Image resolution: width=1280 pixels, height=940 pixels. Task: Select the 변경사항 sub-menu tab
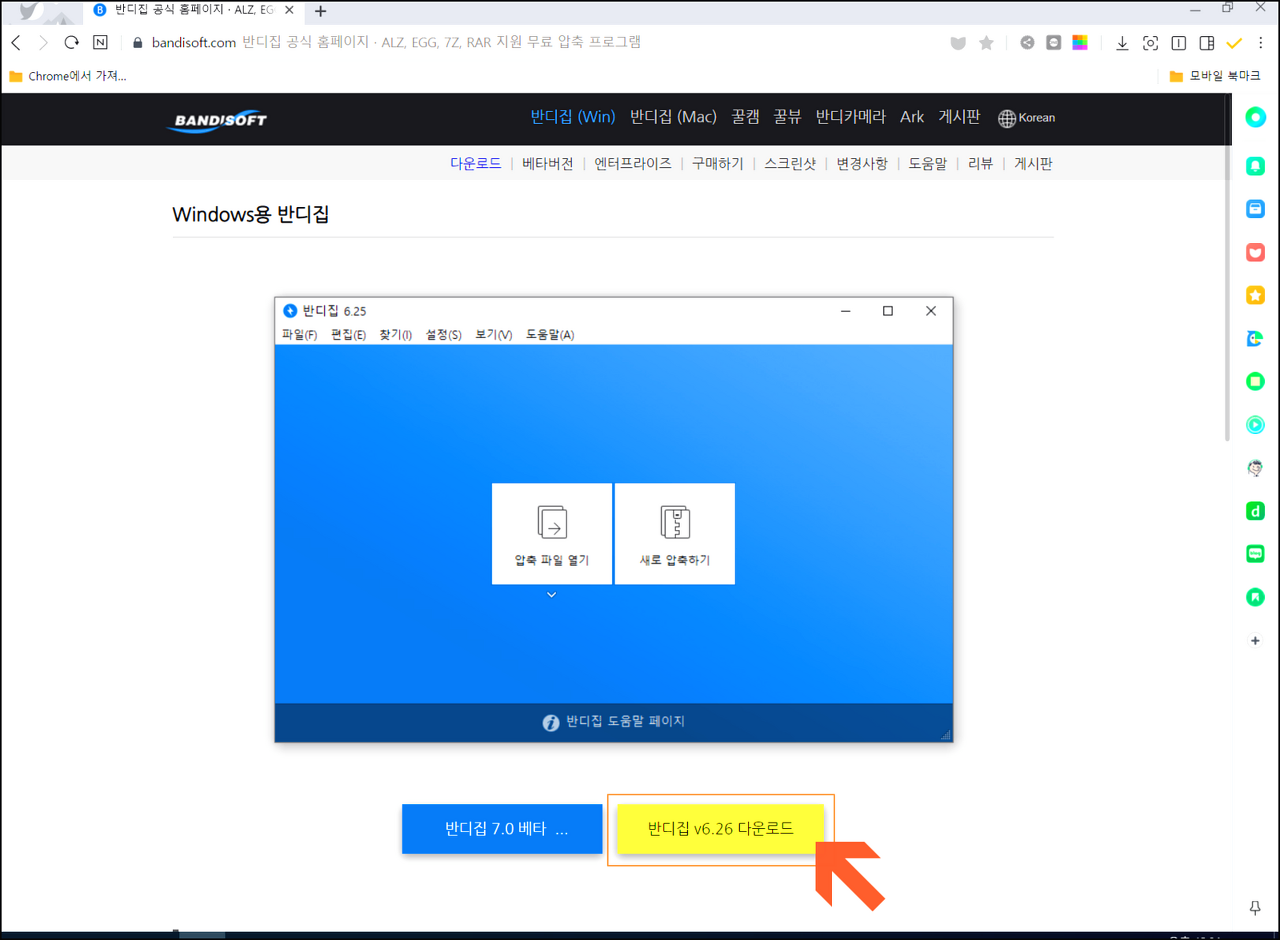point(862,163)
